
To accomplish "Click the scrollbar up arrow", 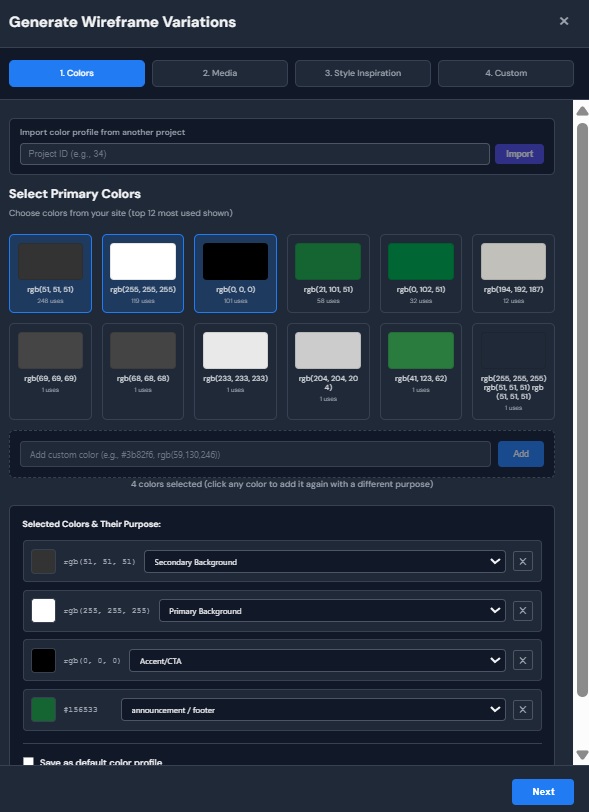I will [x=582, y=111].
